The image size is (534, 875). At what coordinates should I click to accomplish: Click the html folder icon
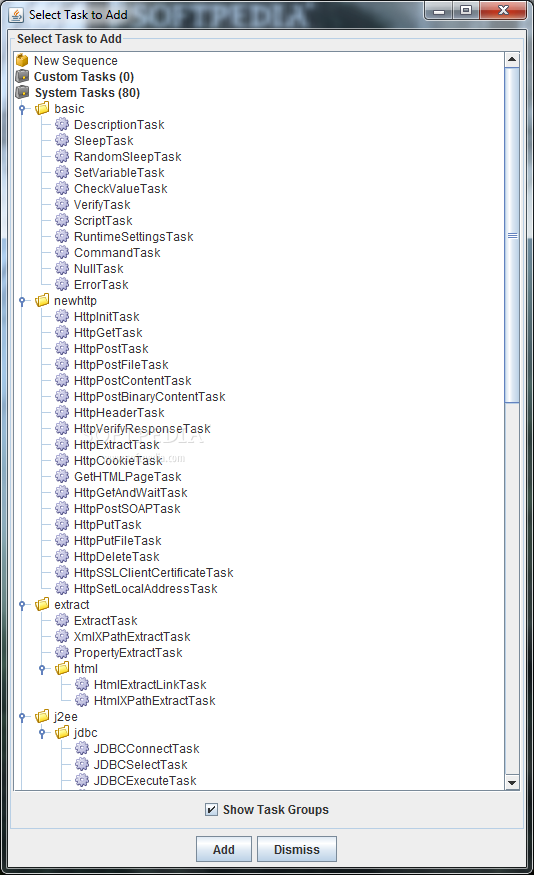pos(62,669)
